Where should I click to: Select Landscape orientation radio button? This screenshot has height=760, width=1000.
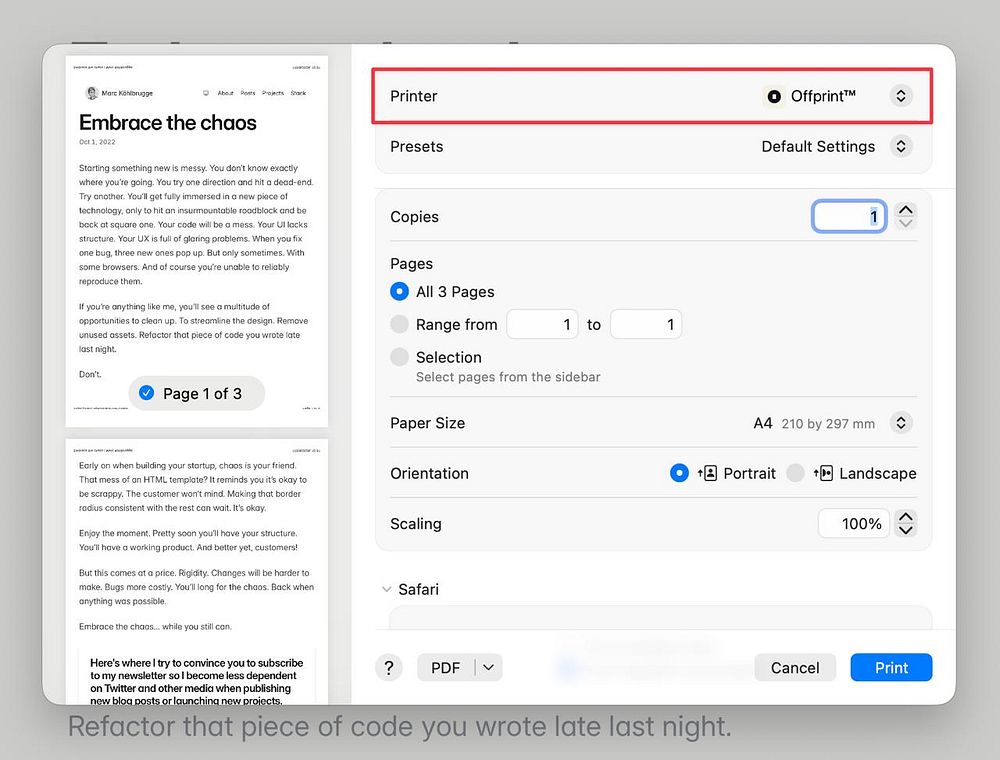pyautogui.click(x=795, y=473)
